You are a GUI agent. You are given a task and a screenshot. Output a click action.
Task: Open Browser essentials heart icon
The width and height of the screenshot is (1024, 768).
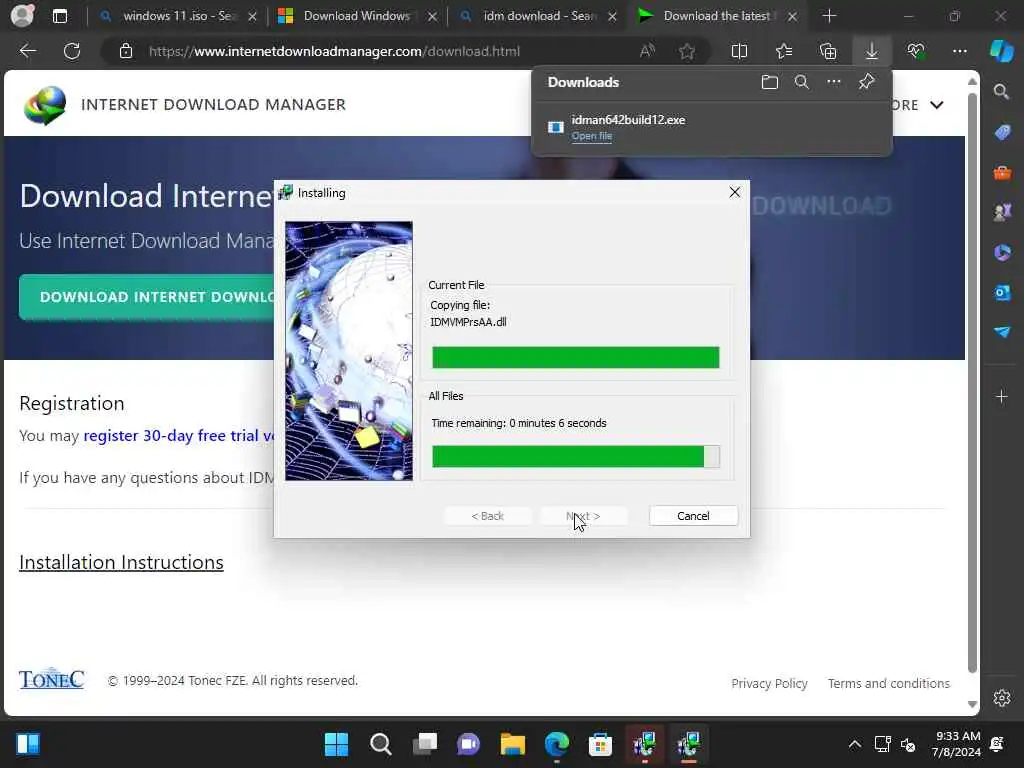[x=916, y=51]
